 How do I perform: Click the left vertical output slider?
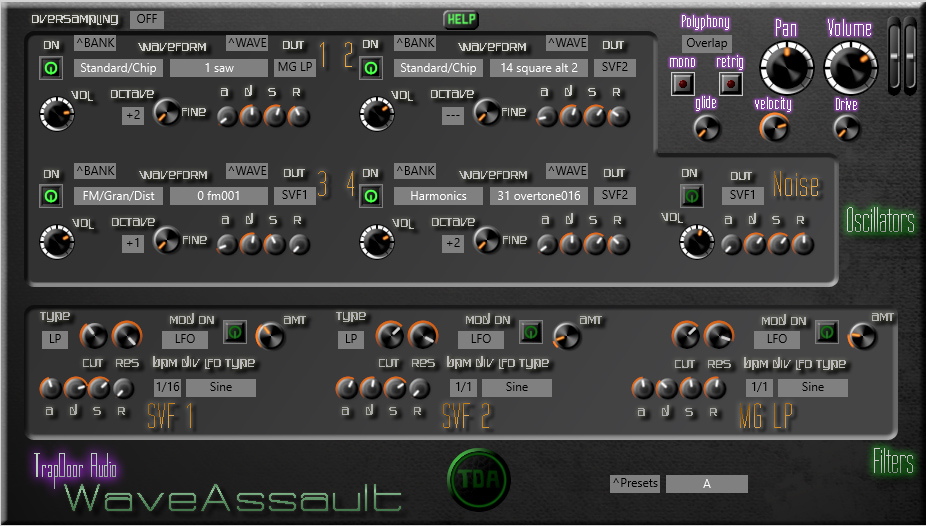pyautogui.click(x=895, y=56)
